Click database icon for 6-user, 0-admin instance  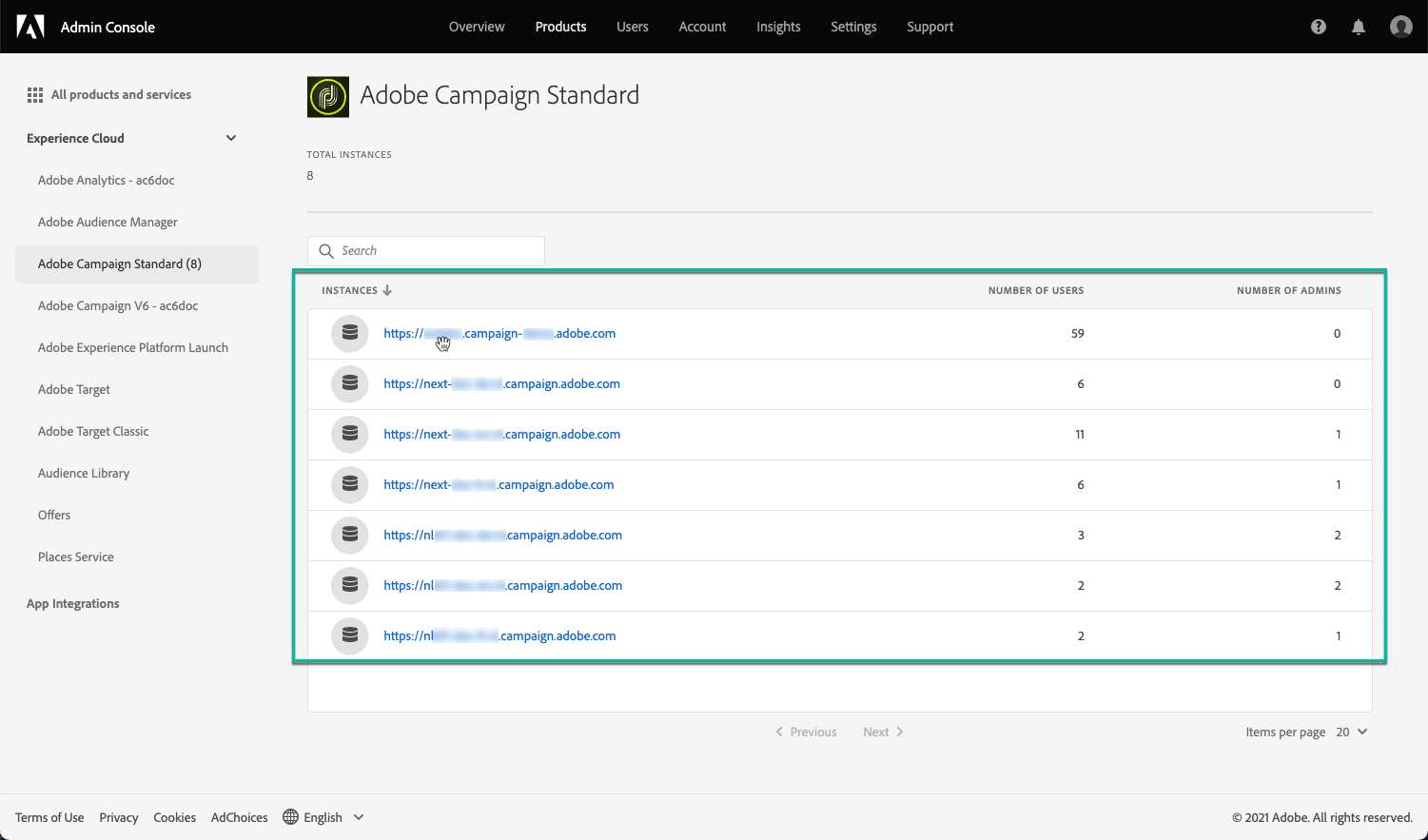coord(350,384)
